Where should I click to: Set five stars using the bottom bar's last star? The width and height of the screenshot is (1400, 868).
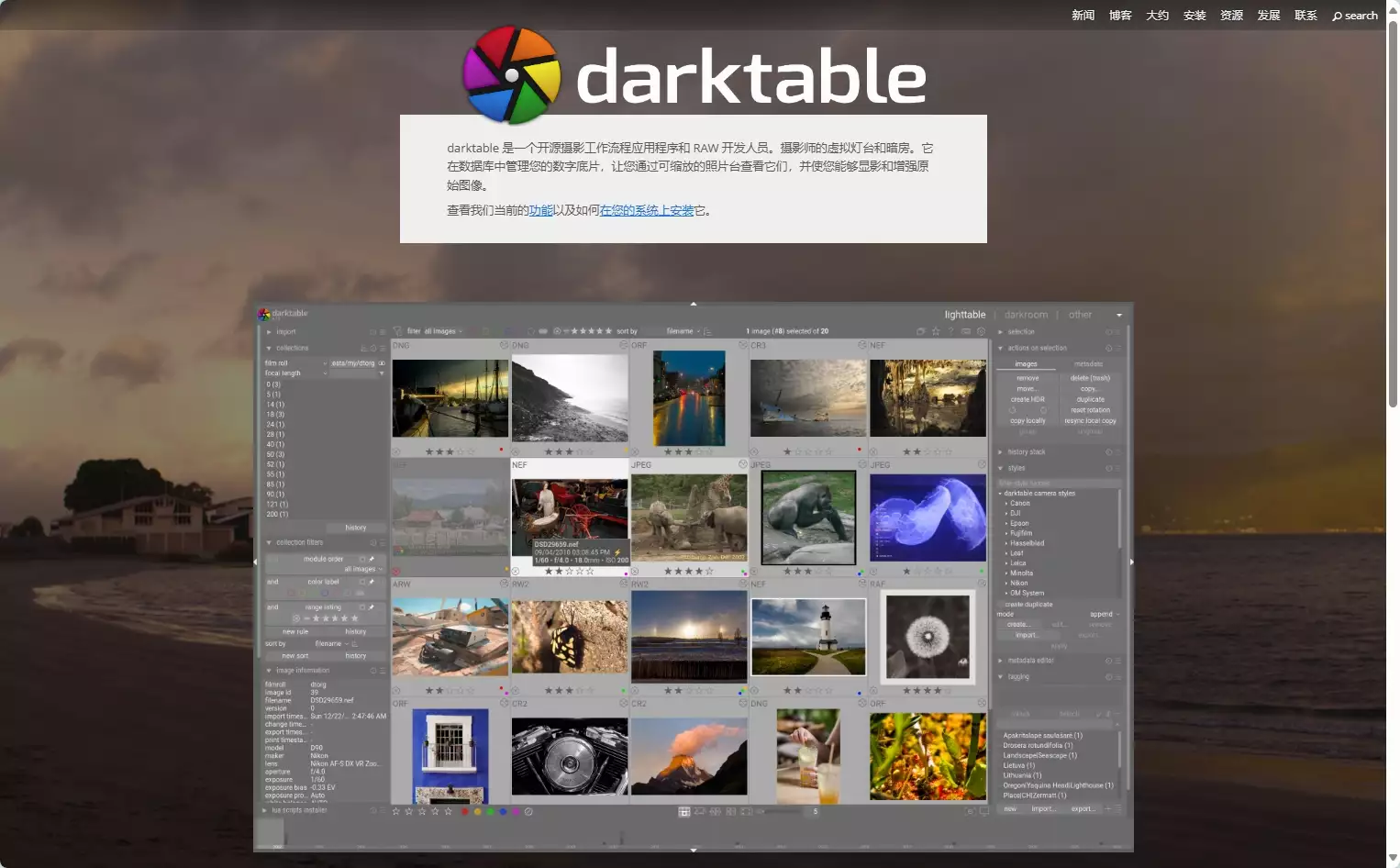tap(448, 811)
